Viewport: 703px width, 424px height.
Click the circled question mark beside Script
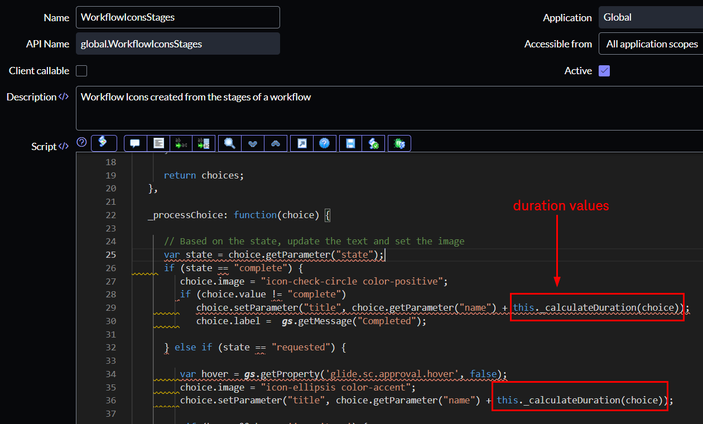pyautogui.click(x=82, y=144)
